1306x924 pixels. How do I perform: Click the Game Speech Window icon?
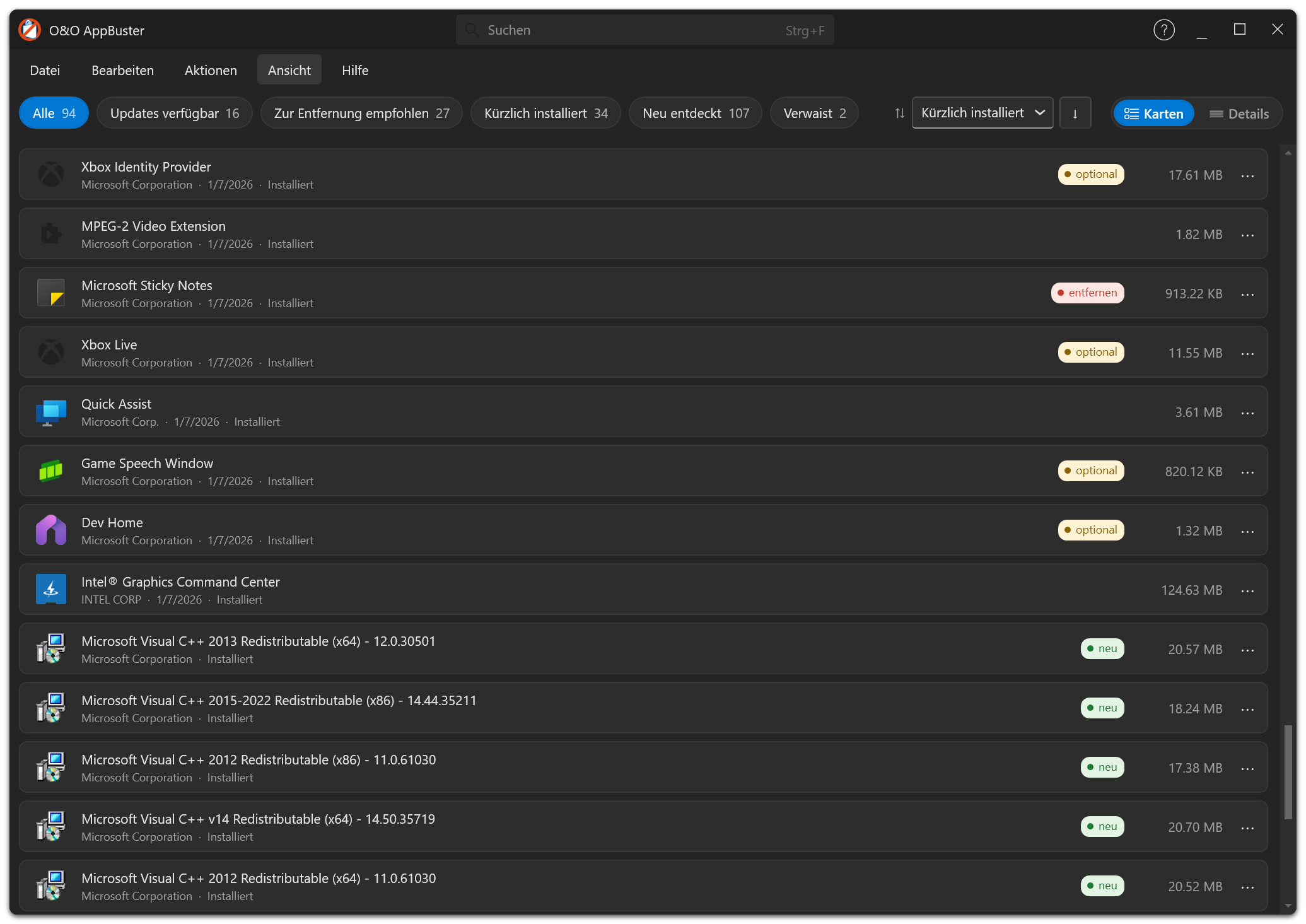[x=51, y=471]
